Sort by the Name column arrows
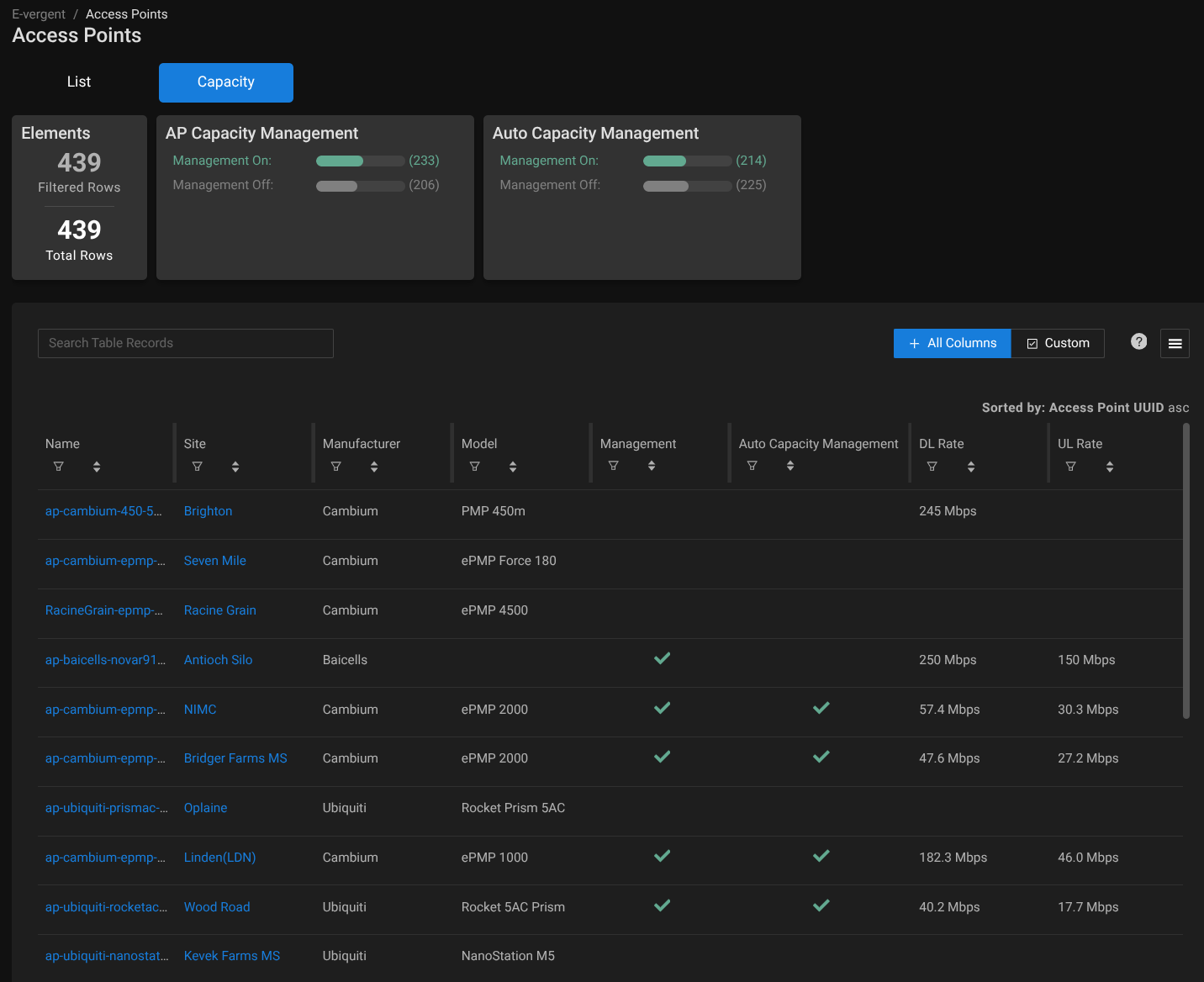 (x=97, y=467)
